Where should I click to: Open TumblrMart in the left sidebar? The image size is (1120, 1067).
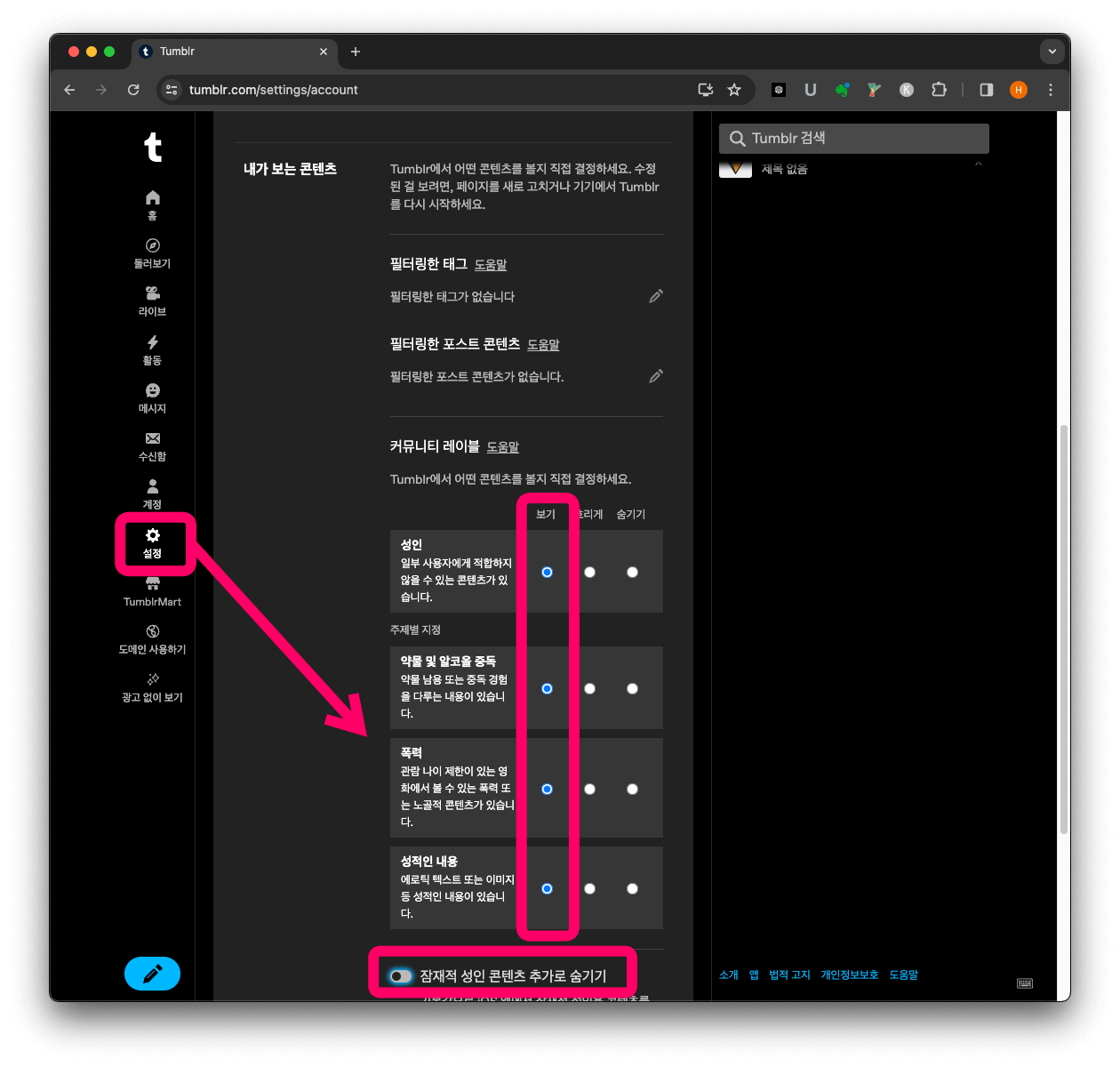(x=152, y=591)
